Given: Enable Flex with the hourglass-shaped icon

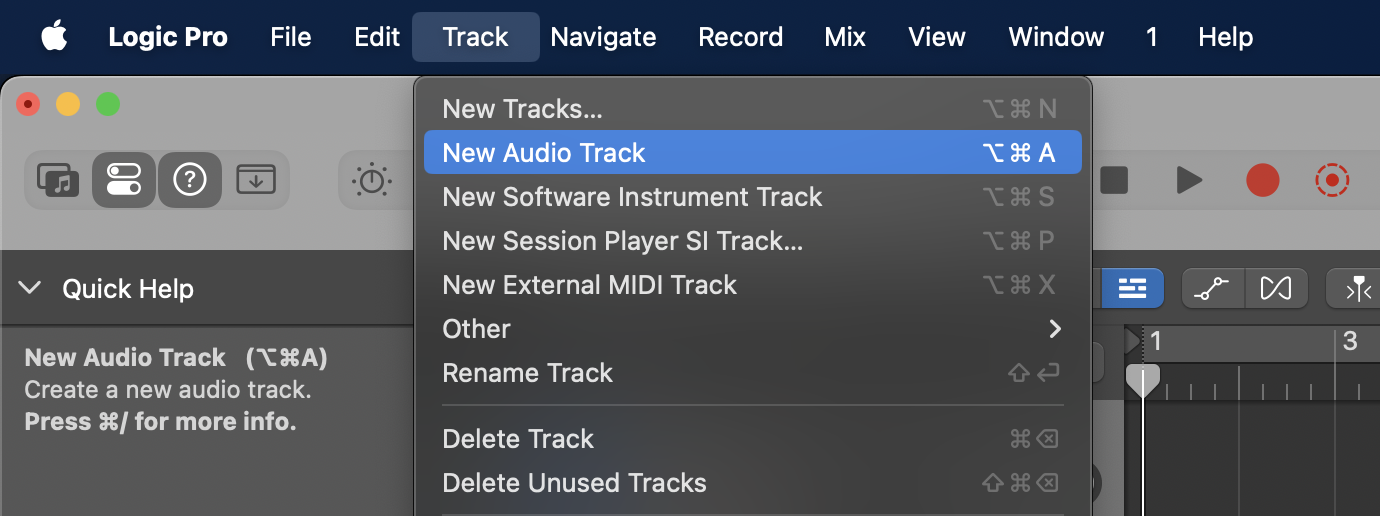Looking at the screenshot, I should tap(1276, 289).
